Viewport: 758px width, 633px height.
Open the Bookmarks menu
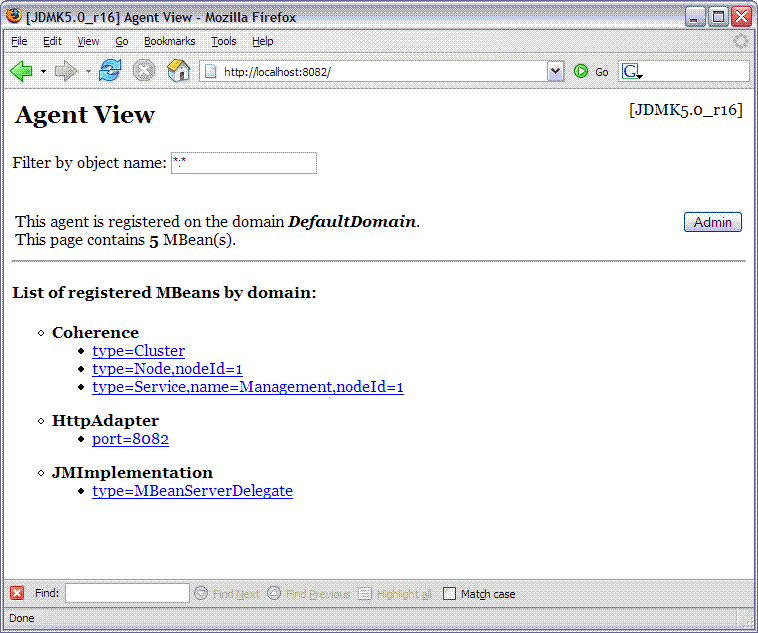coord(170,42)
